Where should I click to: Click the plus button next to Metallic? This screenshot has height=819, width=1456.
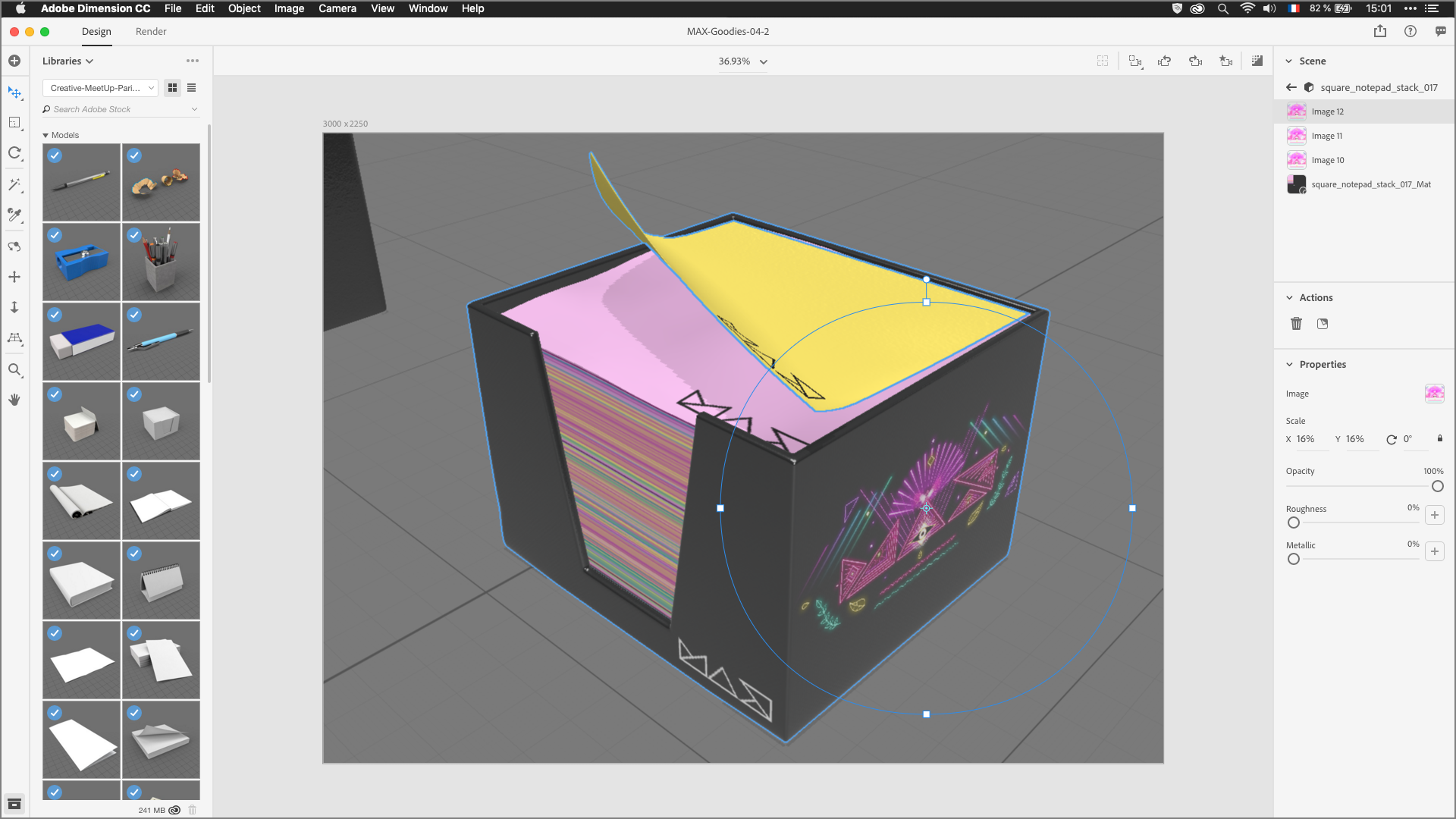(1435, 551)
